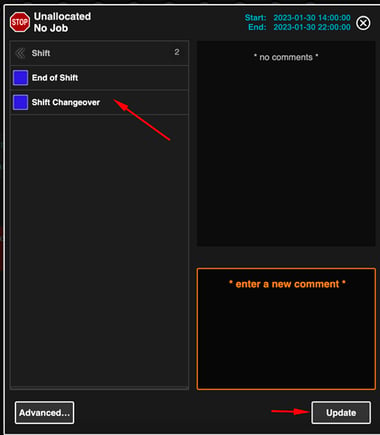Viewport: 380px width, 435px height.
Task: Close the dialog with the X button
Action: coord(363,23)
